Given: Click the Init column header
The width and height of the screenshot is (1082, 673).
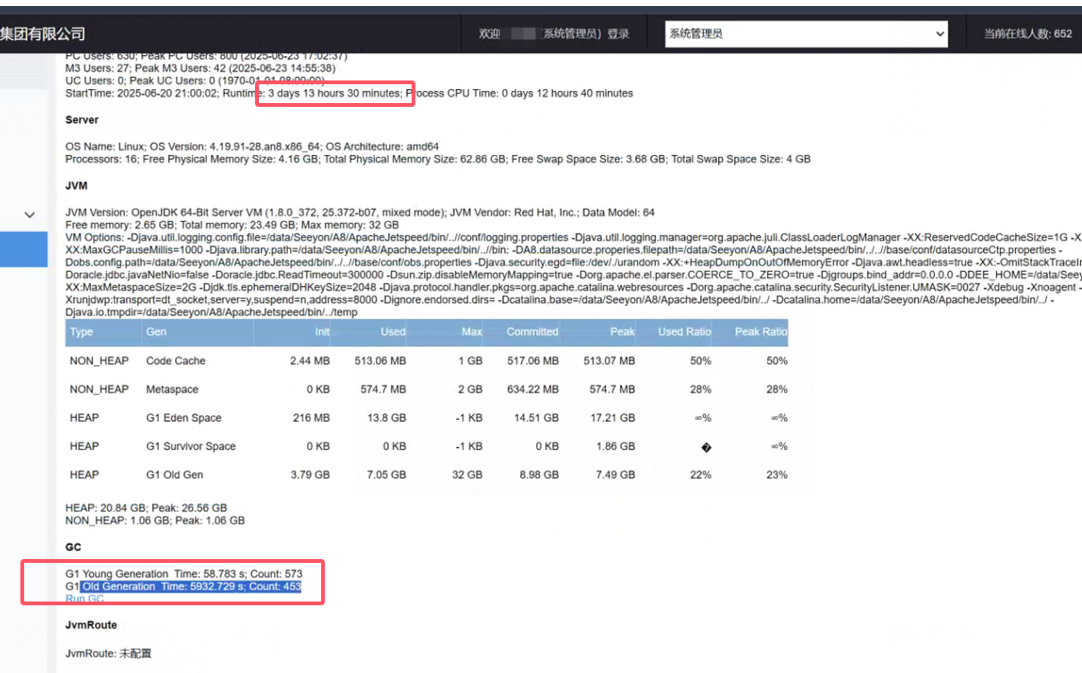Looking at the screenshot, I should tap(322, 332).
